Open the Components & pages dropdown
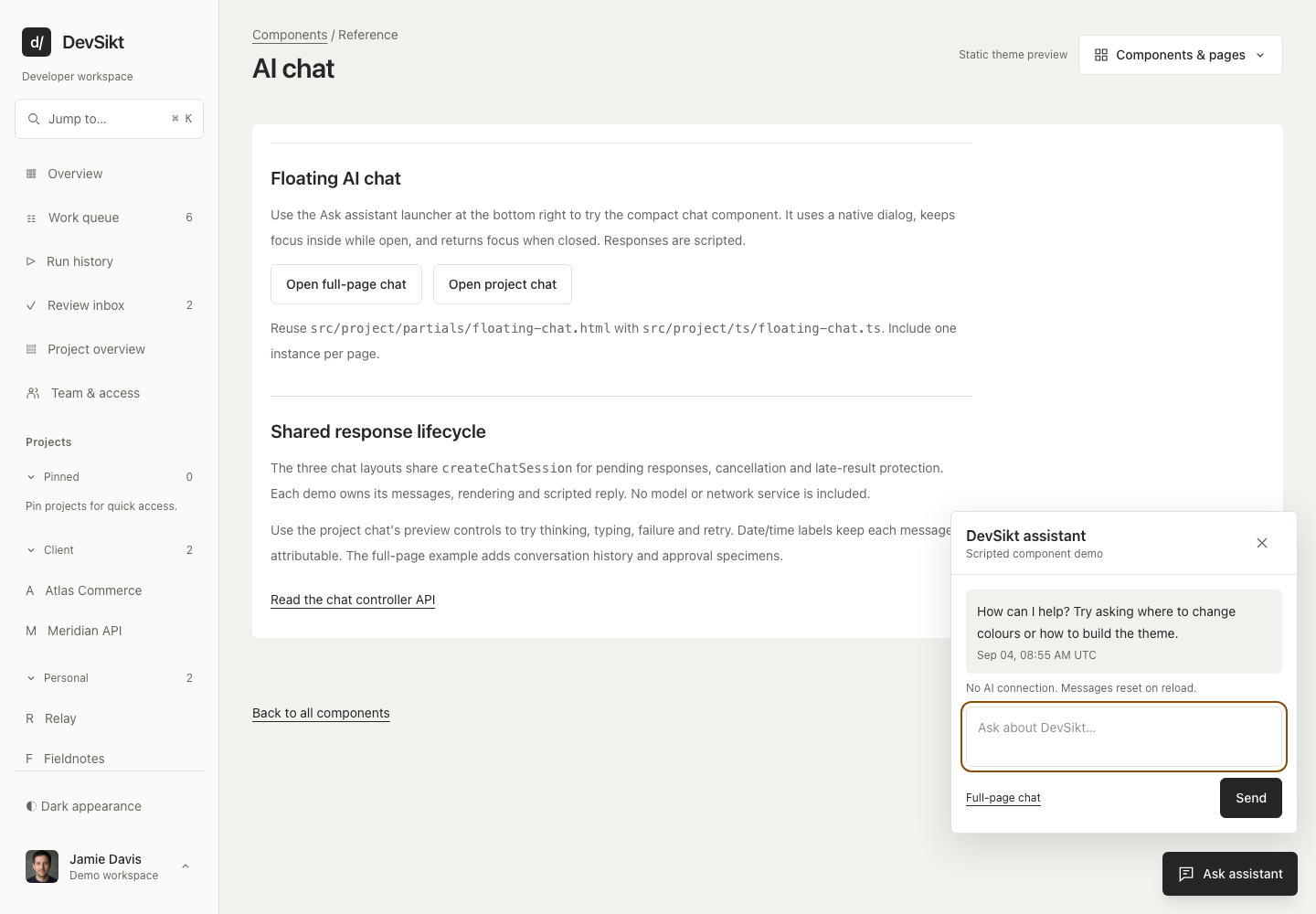This screenshot has height=914, width=1316. (1181, 55)
